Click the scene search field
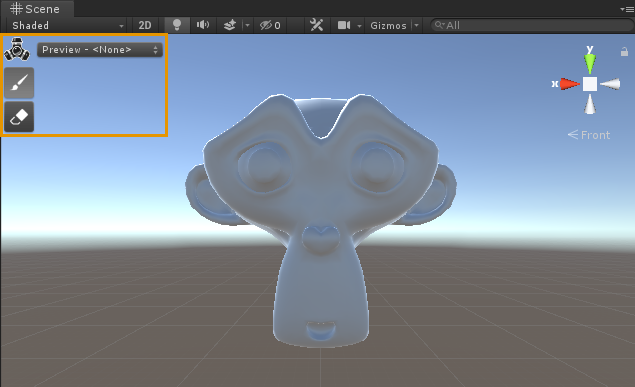 click(x=531, y=25)
